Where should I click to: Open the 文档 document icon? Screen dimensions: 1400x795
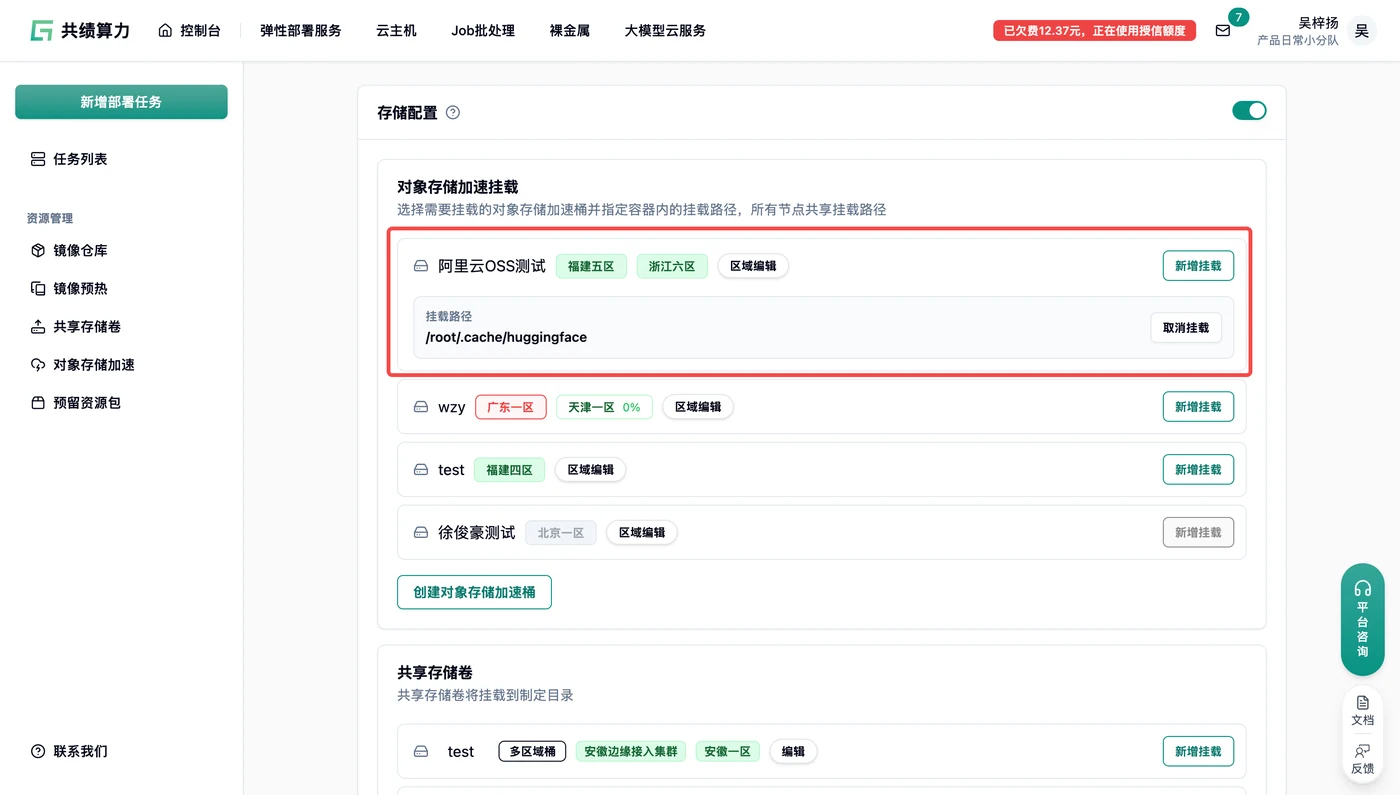[x=1362, y=710]
